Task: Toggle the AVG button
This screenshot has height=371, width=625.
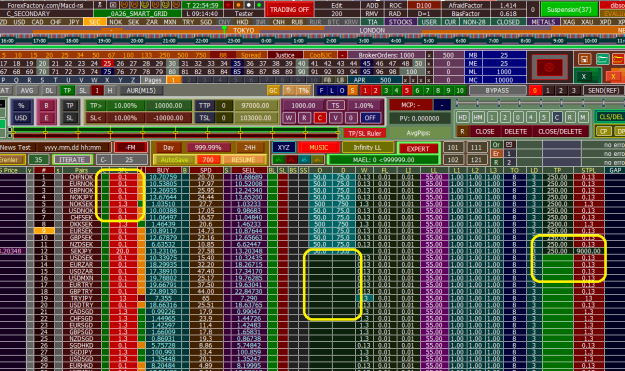Action: [x=27, y=90]
